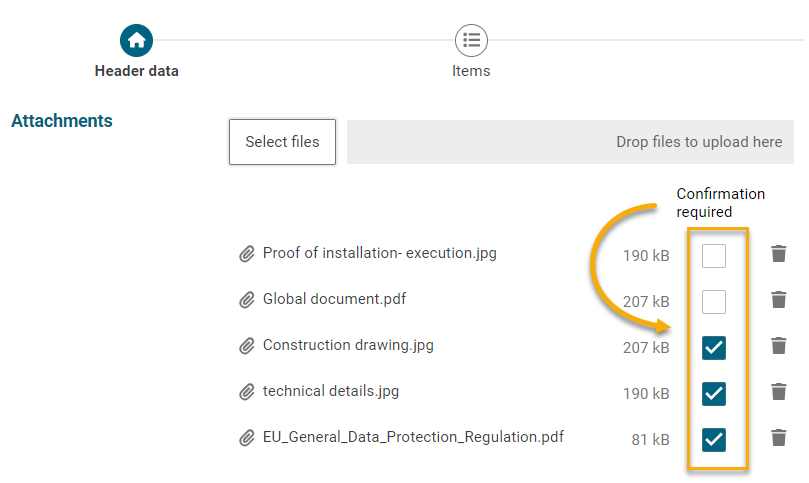This screenshot has height=483, width=809.
Task: Click paperclip icon beside Global document.pdf
Action: 247,300
